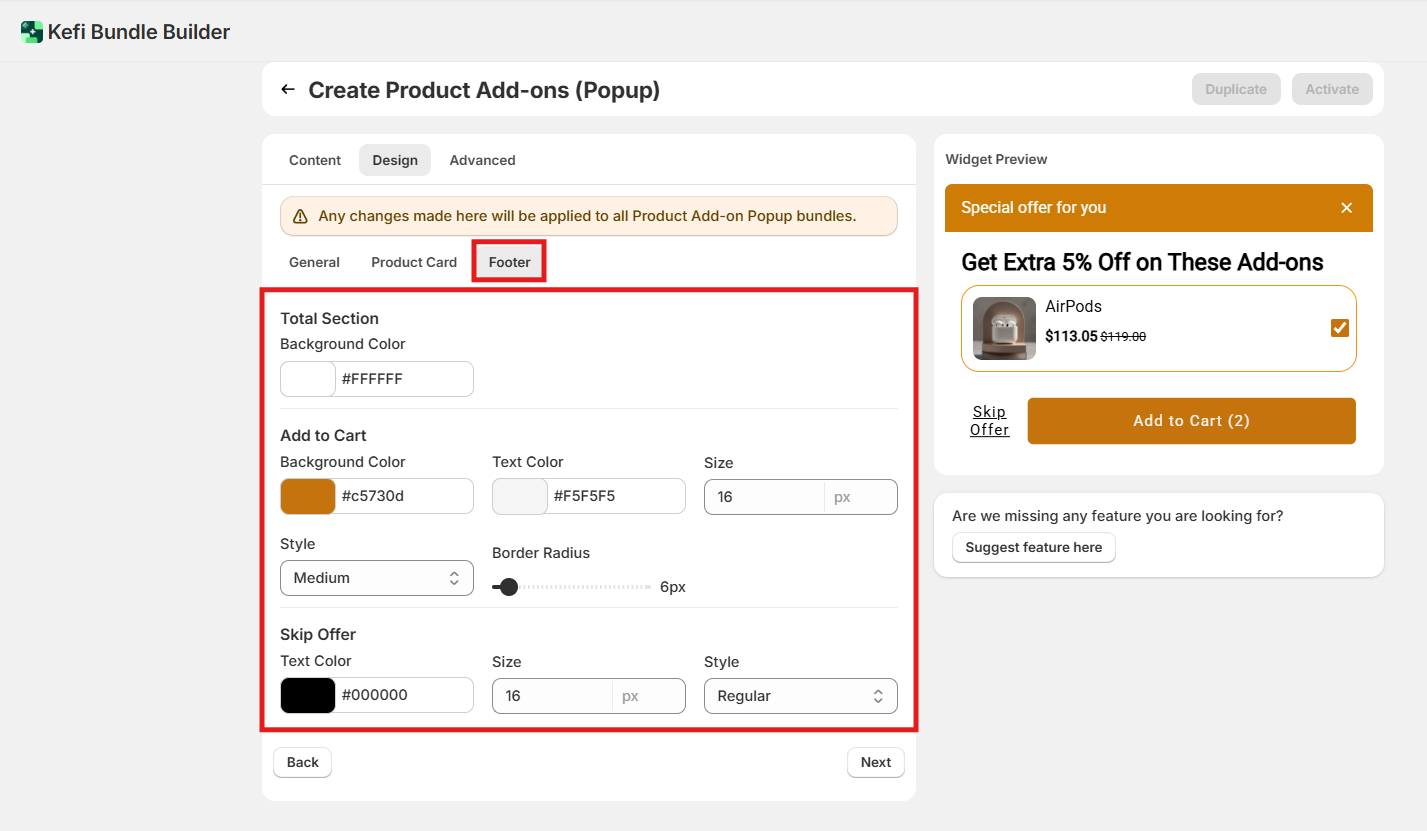Click the Skip Offer black text color swatch
1427x831 pixels.
pos(308,695)
